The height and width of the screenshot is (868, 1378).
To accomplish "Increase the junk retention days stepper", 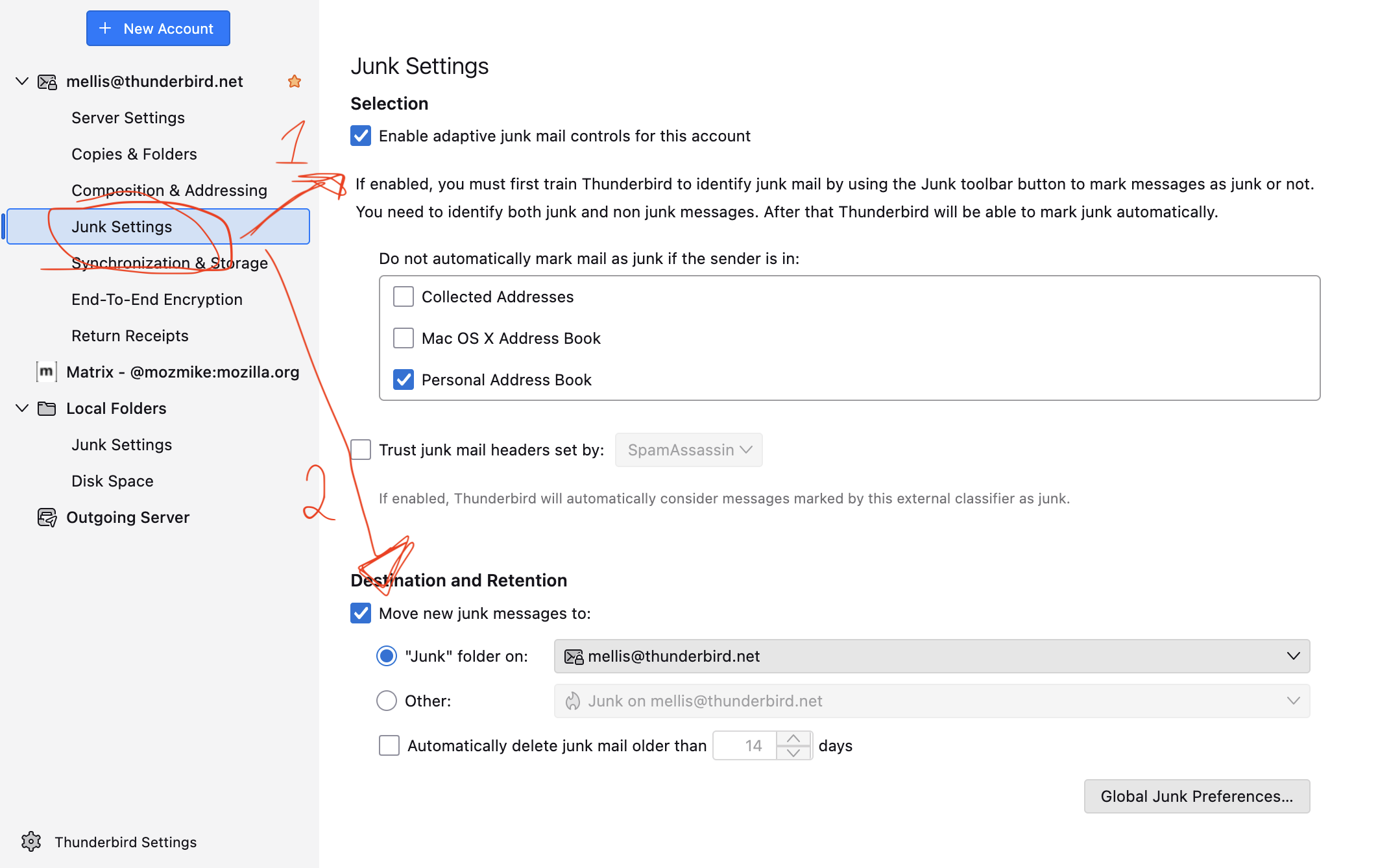I will (x=793, y=739).
